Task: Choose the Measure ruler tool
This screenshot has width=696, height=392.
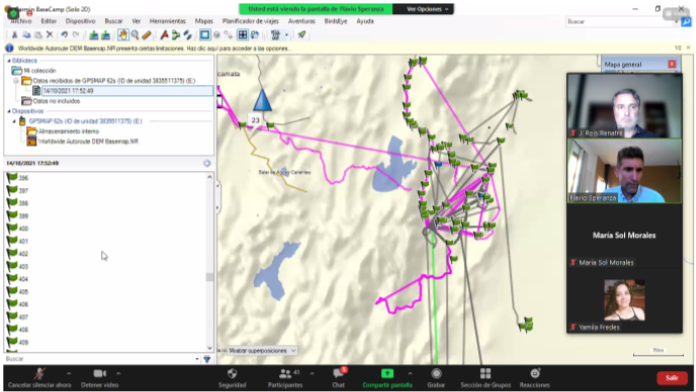Action: click(x=146, y=35)
